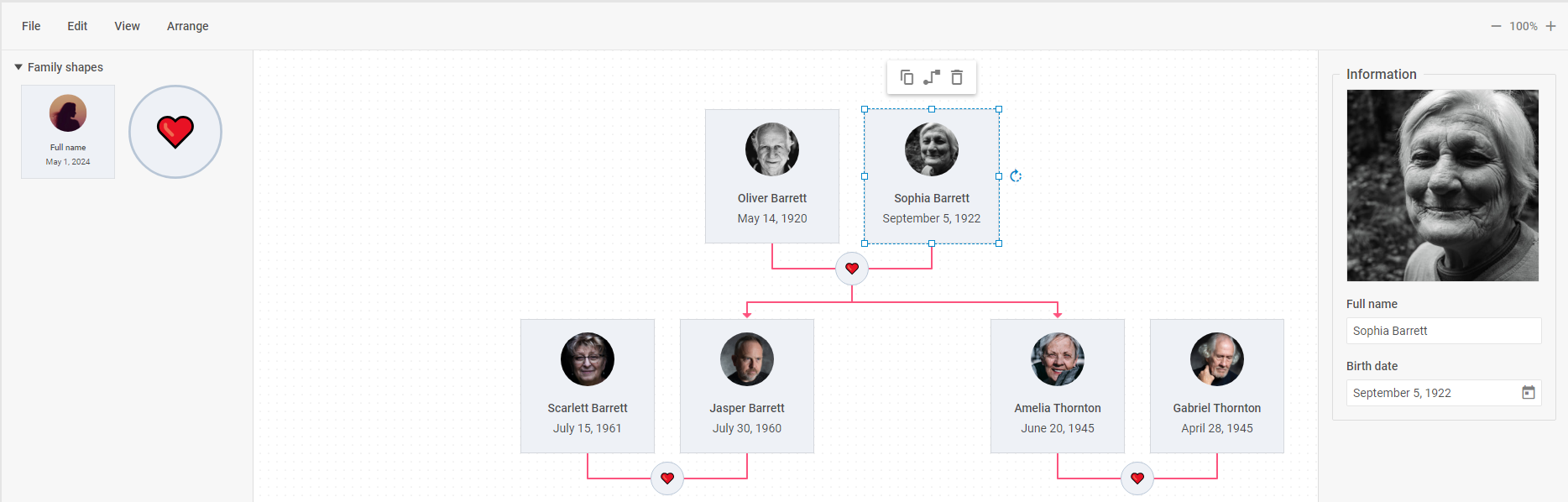
Task: Open the Edit menu
Action: (77, 26)
